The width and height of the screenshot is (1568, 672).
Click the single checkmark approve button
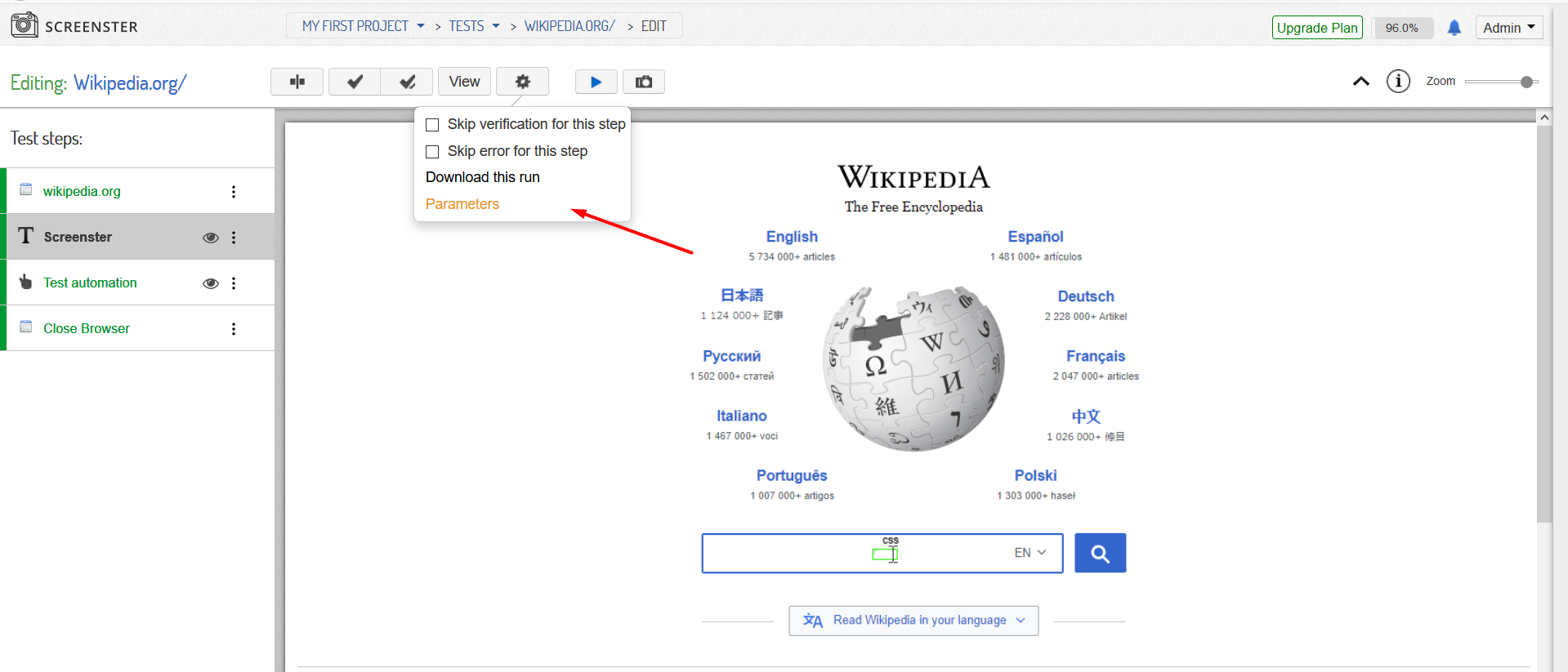click(x=355, y=82)
